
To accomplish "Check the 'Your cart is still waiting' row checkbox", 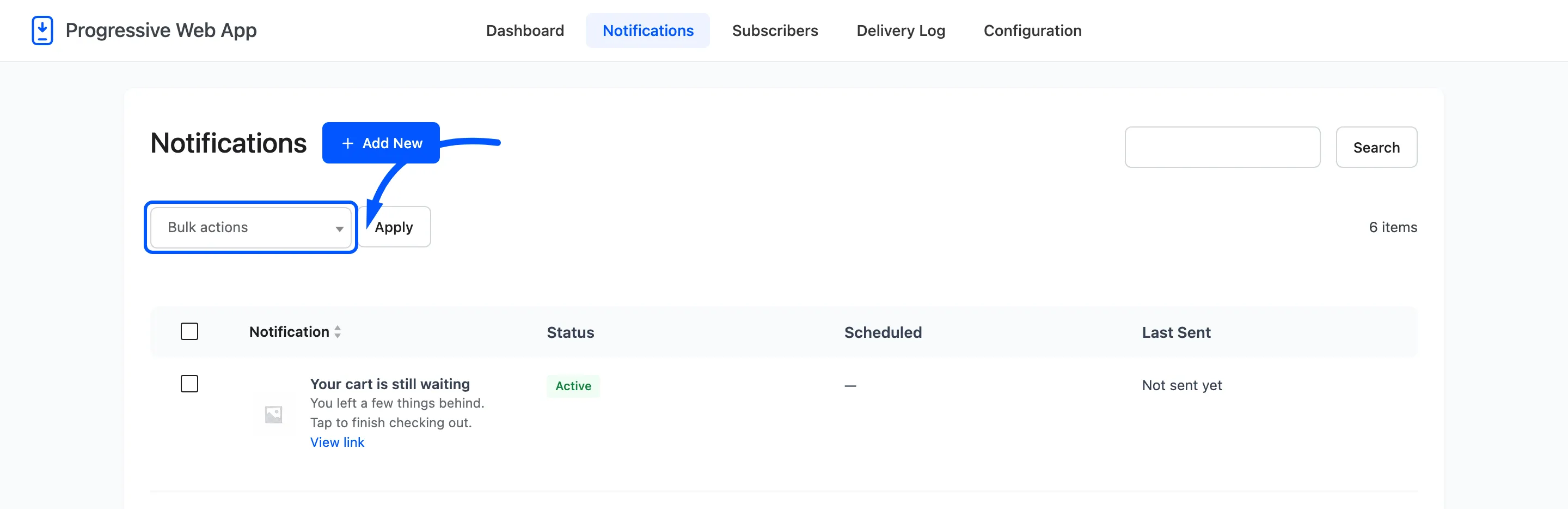I will coord(189,384).
